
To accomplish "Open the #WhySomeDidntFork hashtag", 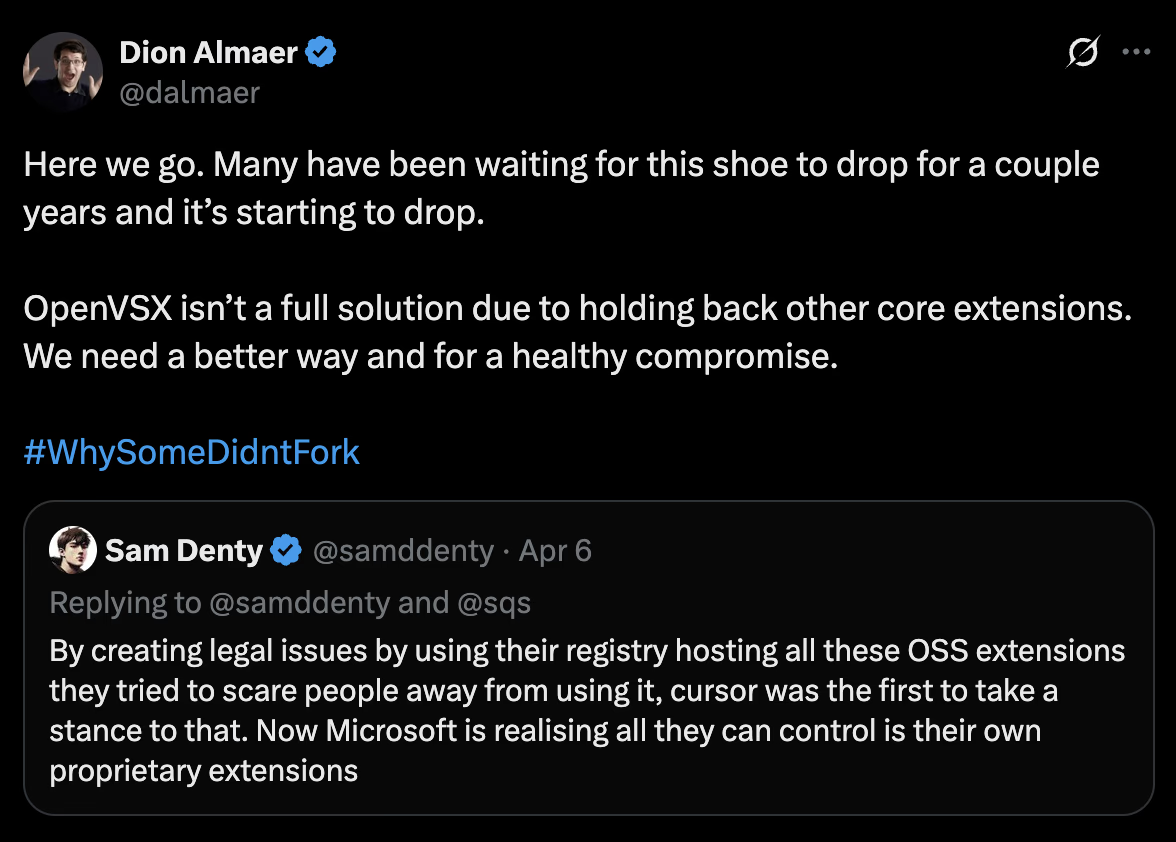I will coord(191,452).
